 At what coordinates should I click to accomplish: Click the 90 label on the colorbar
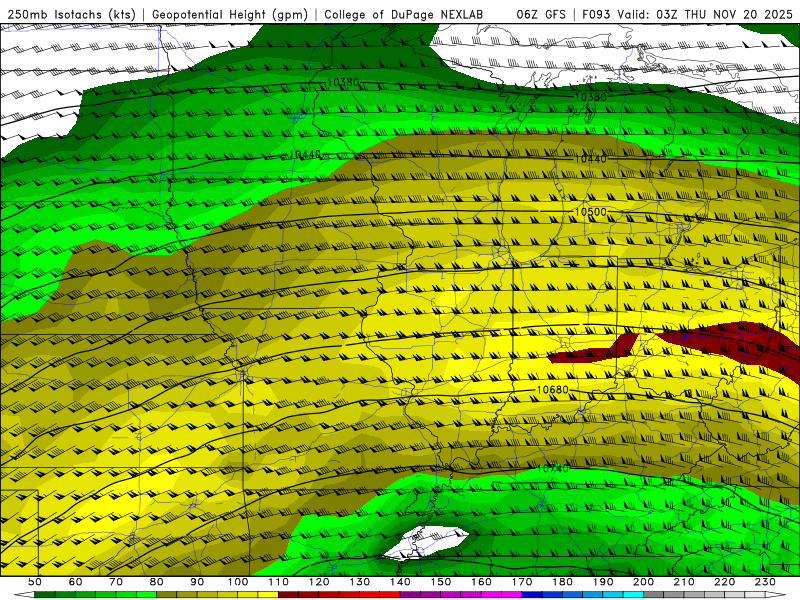(197, 582)
